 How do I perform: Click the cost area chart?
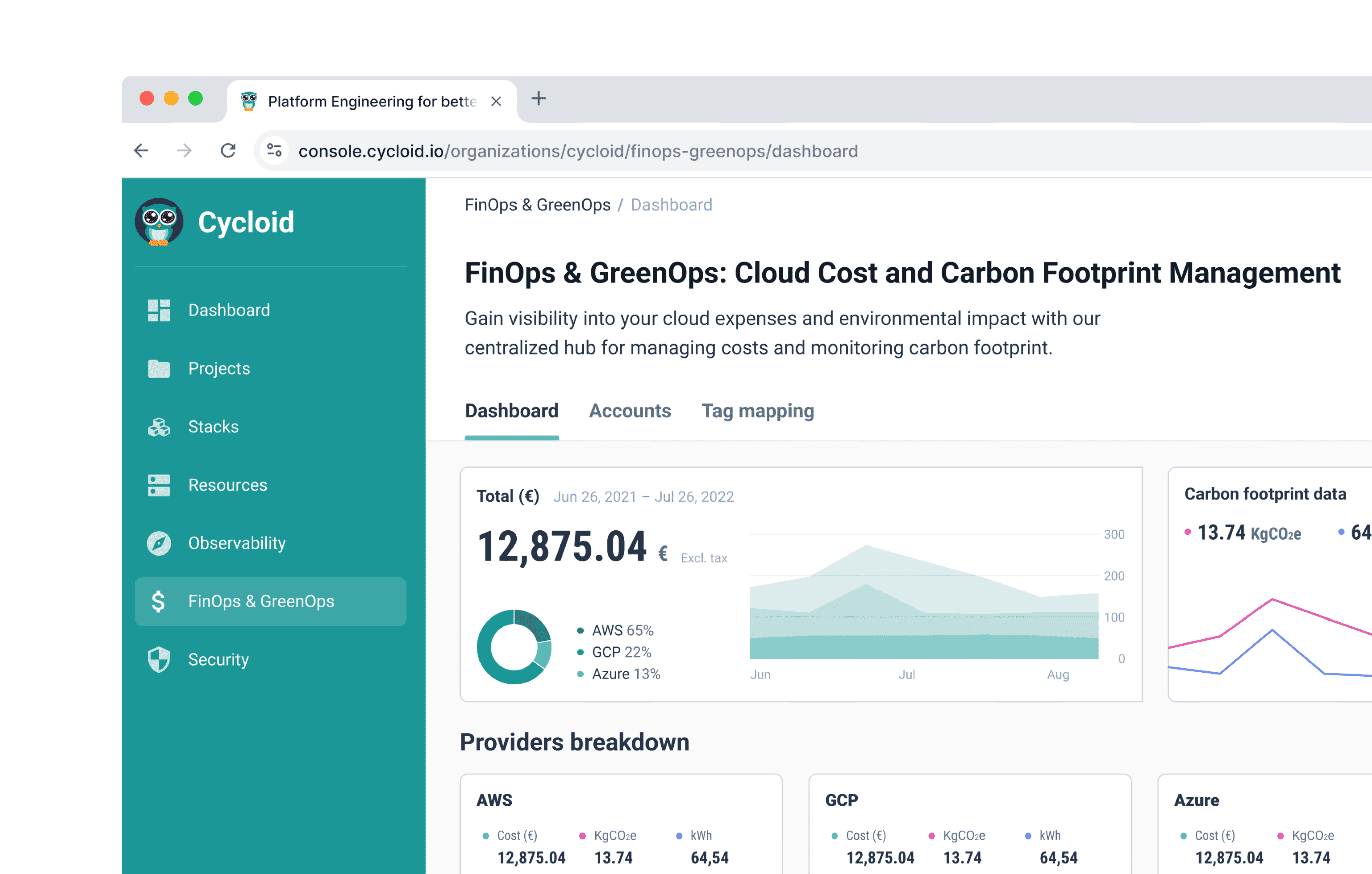[923, 602]
